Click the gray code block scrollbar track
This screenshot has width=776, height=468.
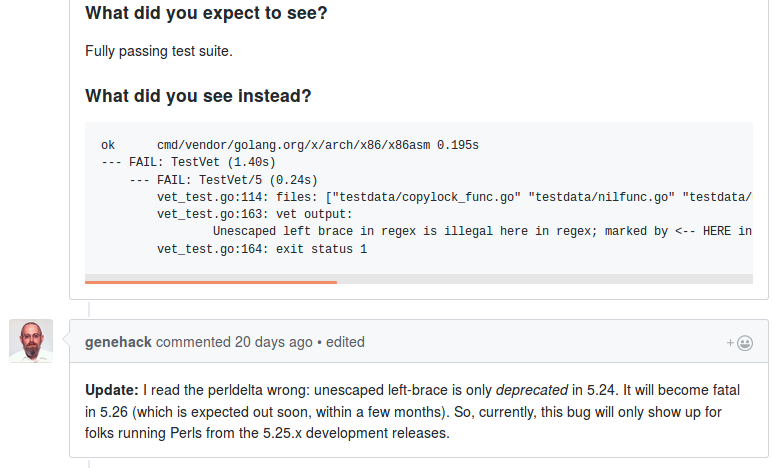coord(545,279)
